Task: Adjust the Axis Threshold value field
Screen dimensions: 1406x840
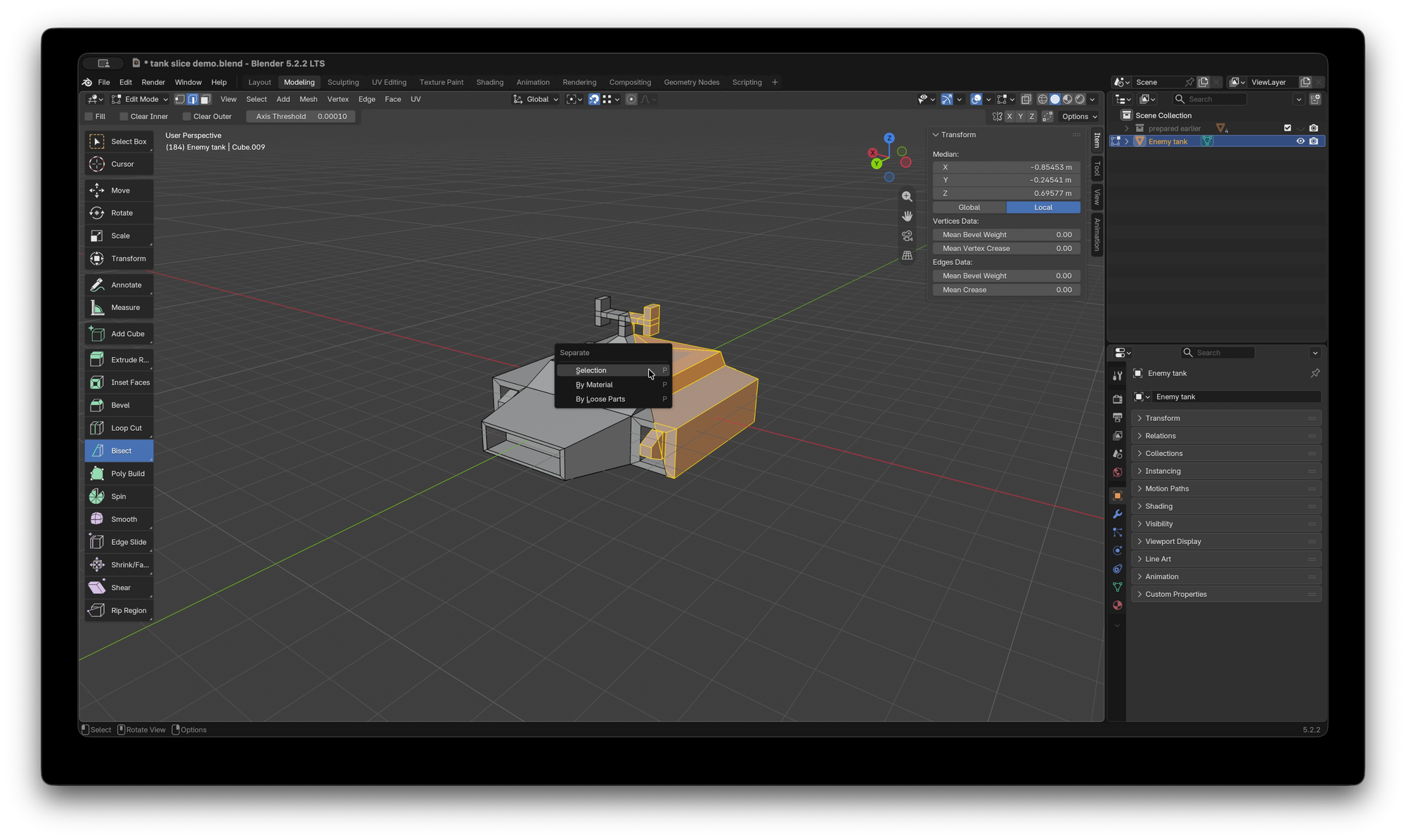Action: (x=301, y=117)
